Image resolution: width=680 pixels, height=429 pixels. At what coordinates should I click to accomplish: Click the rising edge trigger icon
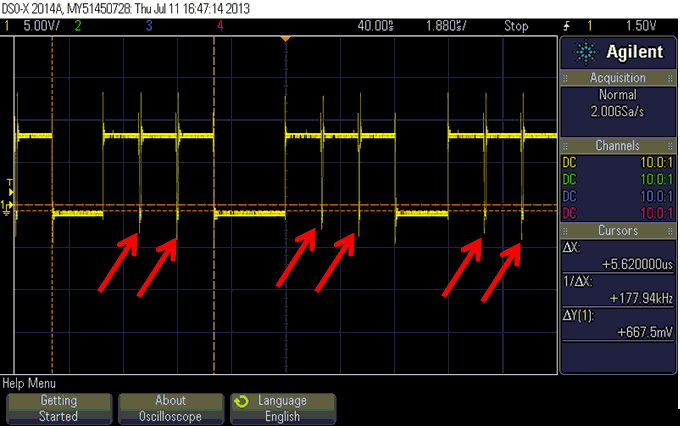coord(566,26)
